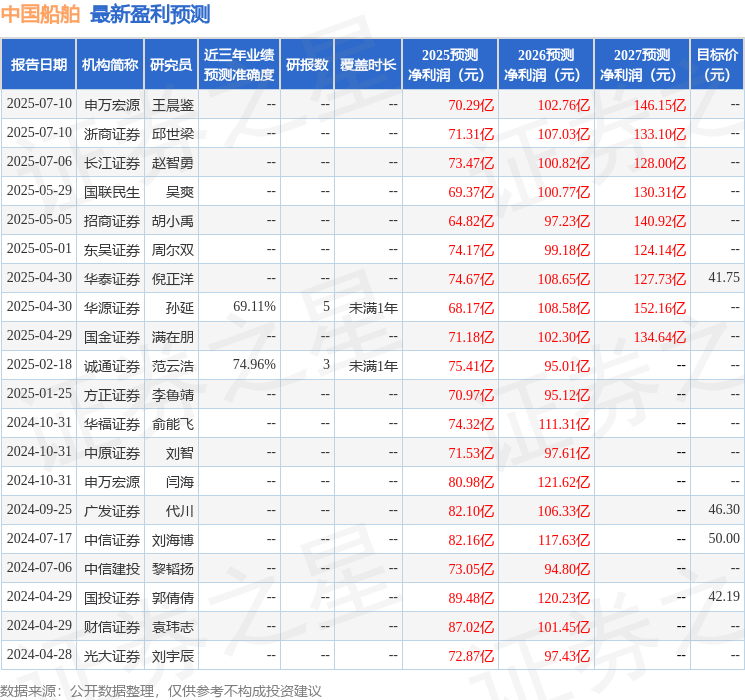Image resolution: width=745 pixels, height=700 pixels.
Task: Click target price 41.75
Action: [724, 277]
